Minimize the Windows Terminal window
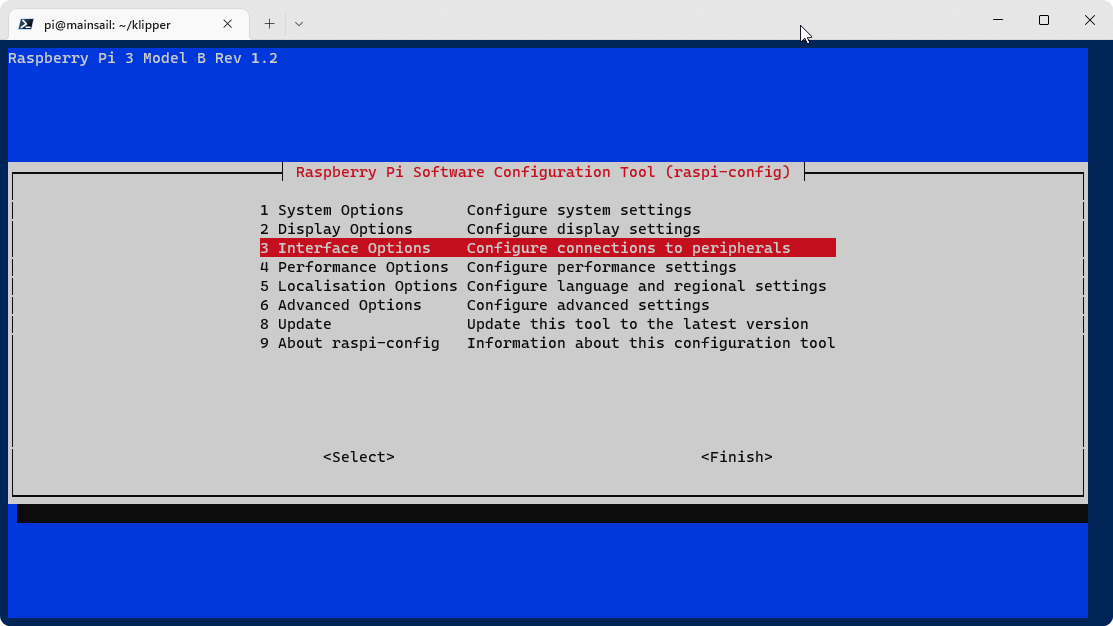 coord(997,20)
